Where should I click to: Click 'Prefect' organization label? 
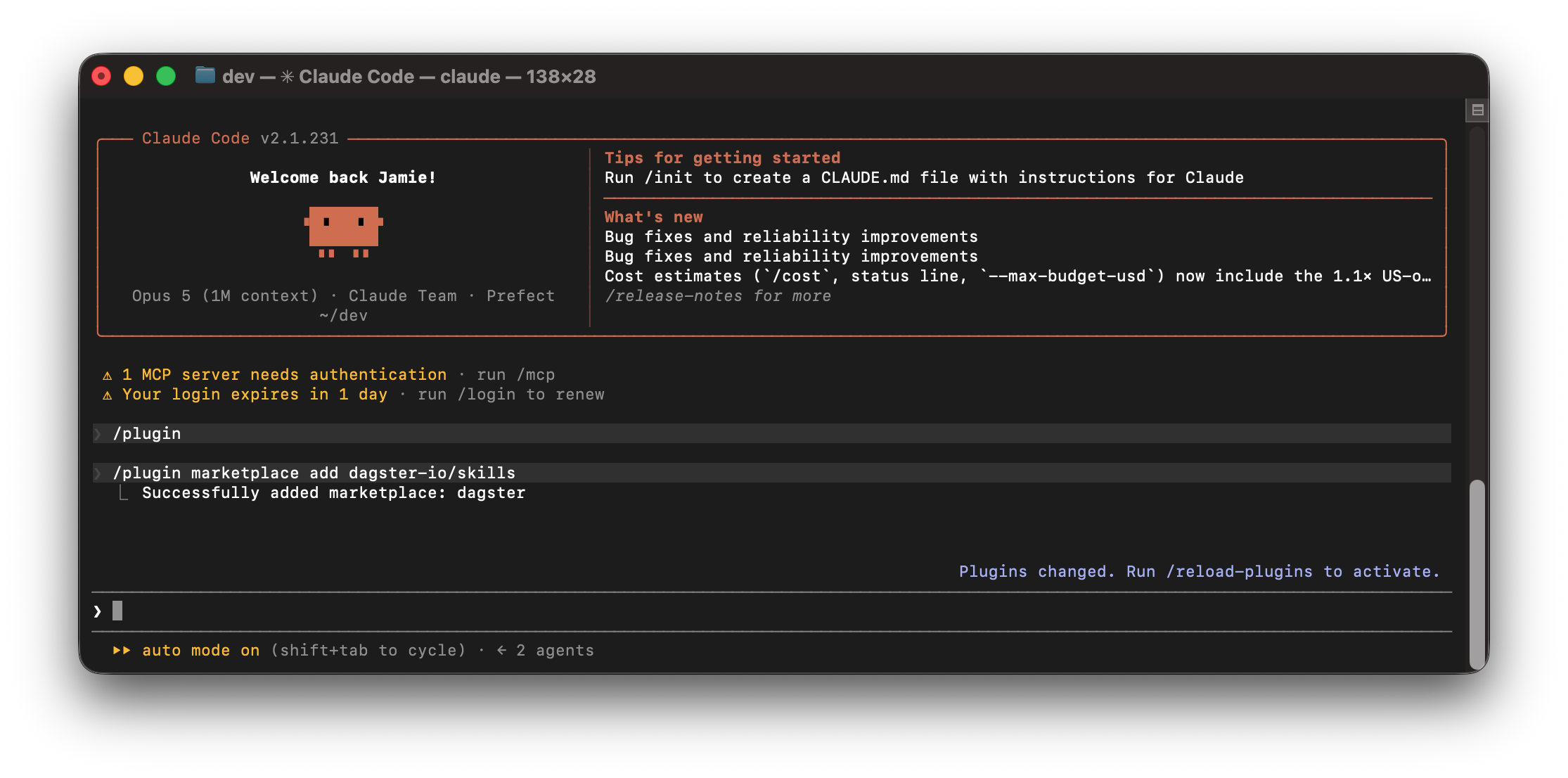(x=521, y=296)
